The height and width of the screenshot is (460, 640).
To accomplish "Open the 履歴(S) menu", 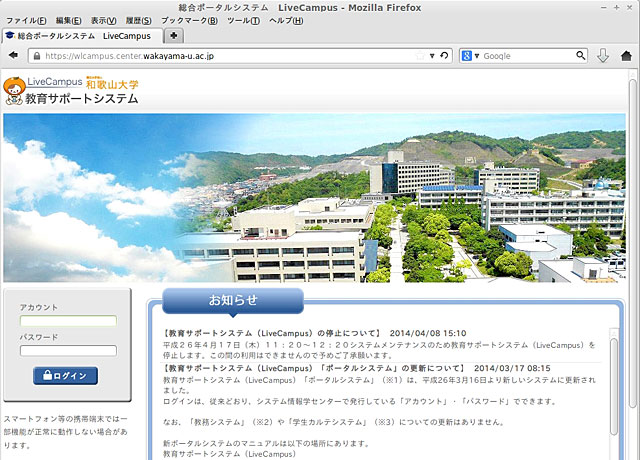I will pyautogui.click(x=138, y=20).
